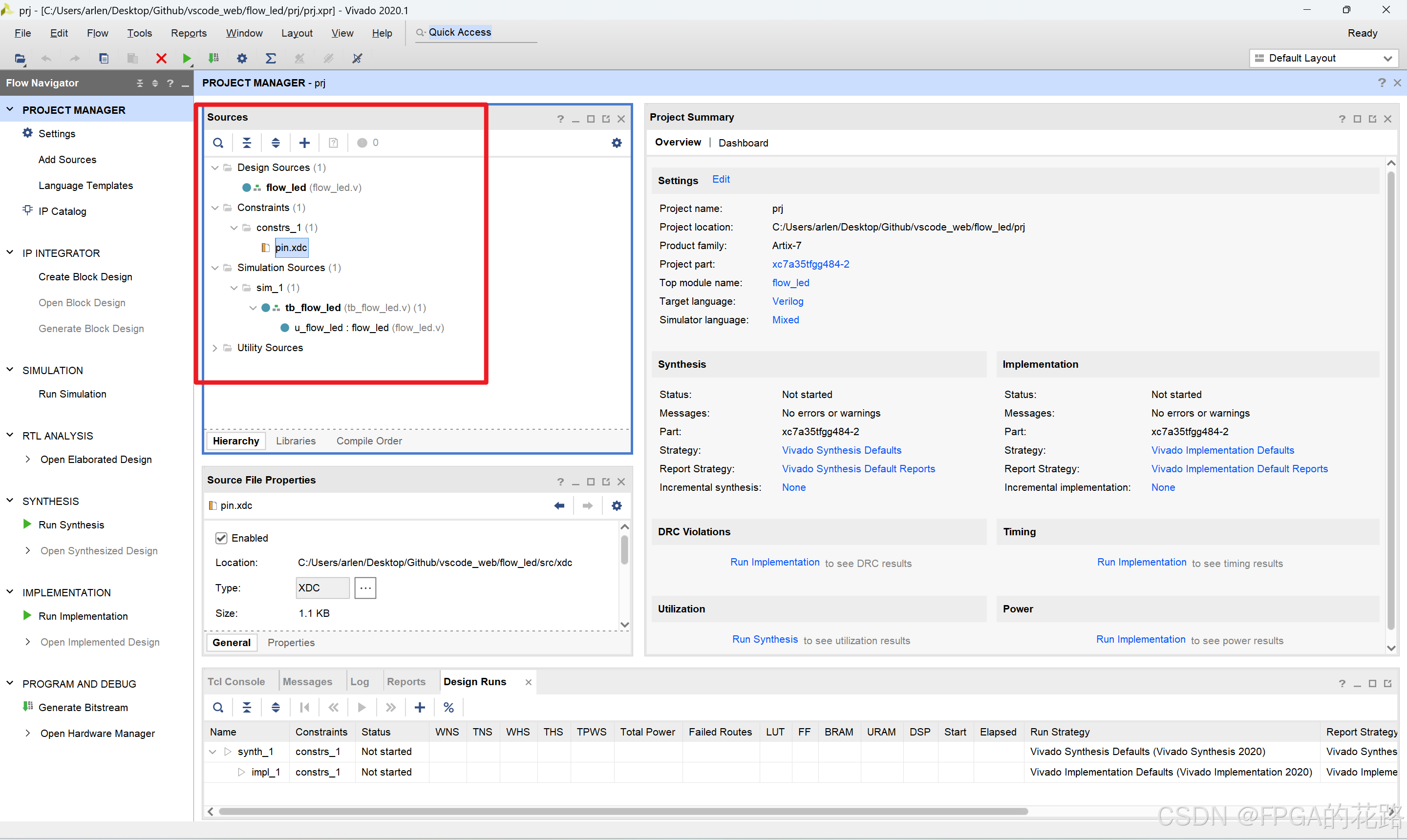Click the Vivado Implementation Default Reports link
Screen dimensions: 1407x840
(x=1239, y=469)
